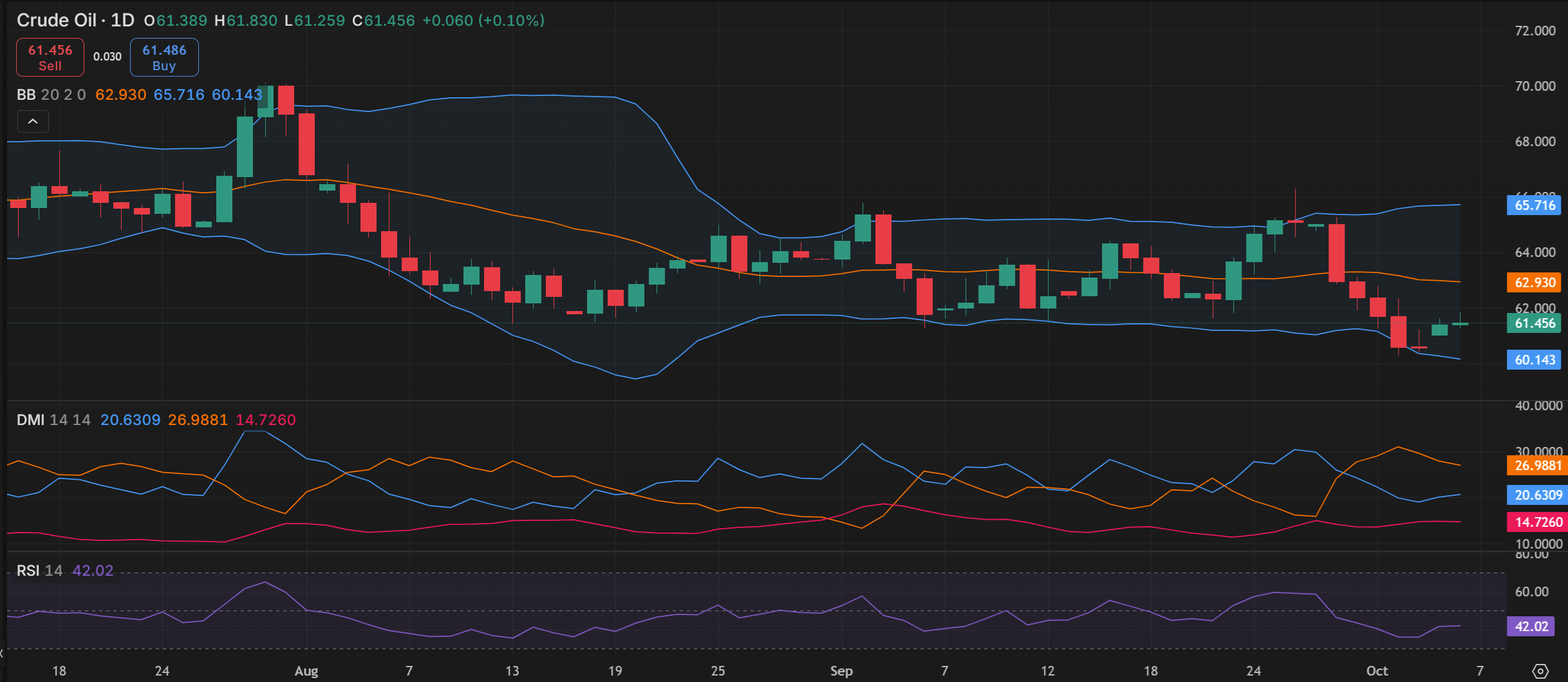Click the pink 14.7260 DMI axis label
The height and width of the screenshot is (682, 1568).
(x=1538, y=522)
